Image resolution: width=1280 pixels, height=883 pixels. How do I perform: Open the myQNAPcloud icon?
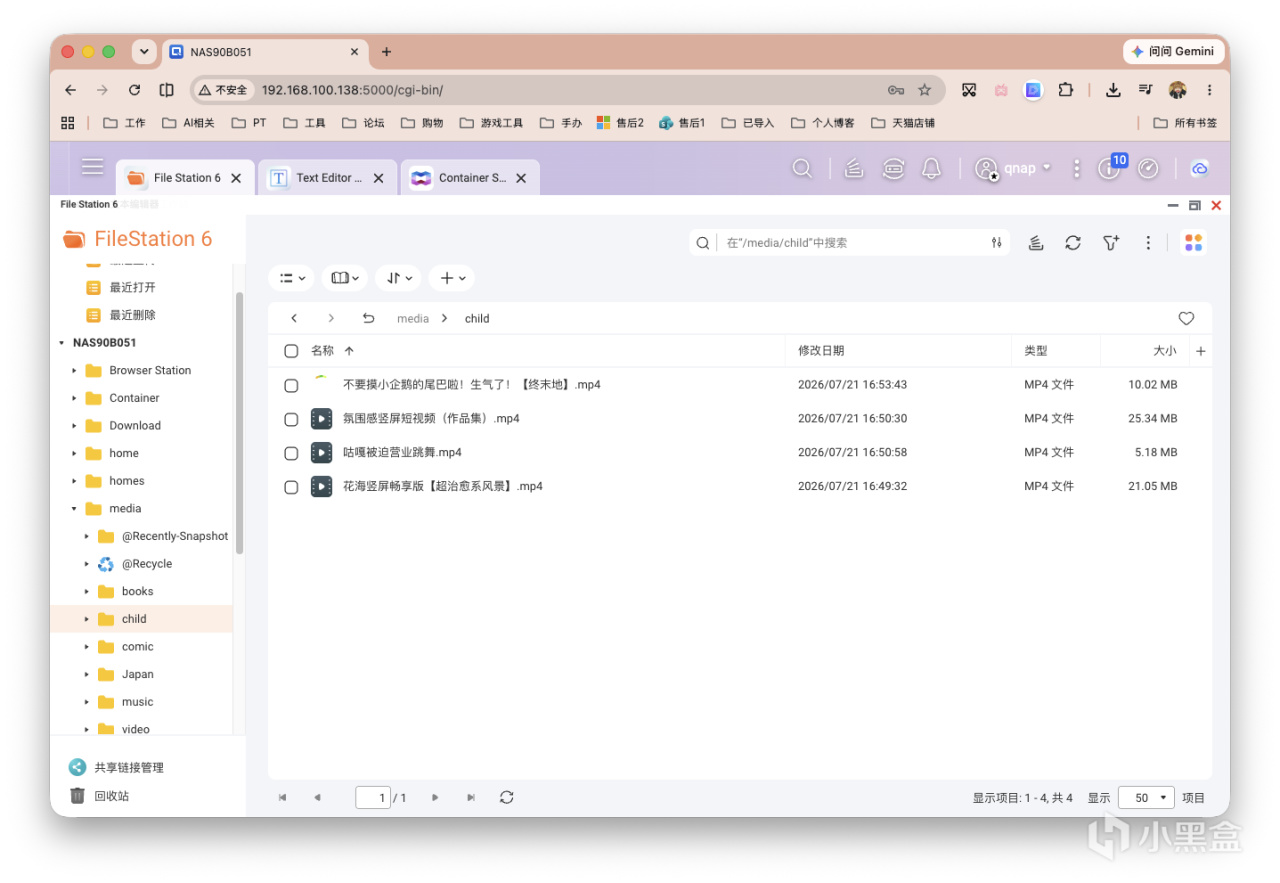click(1200, 169)
